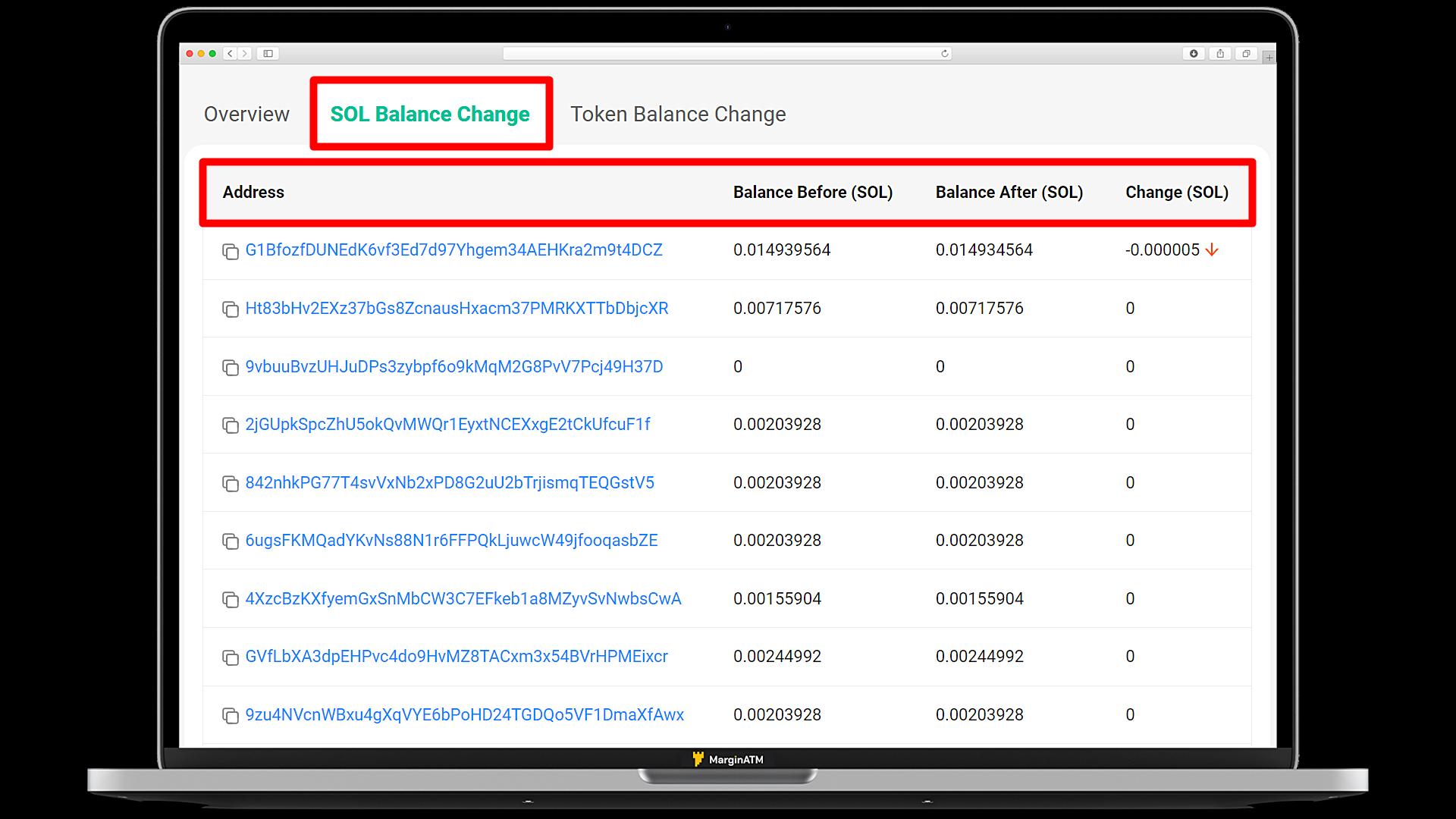Viewport: 1456px width, 819px height.
Task: Select the Overview tab
Action: (x=246, y=113)
